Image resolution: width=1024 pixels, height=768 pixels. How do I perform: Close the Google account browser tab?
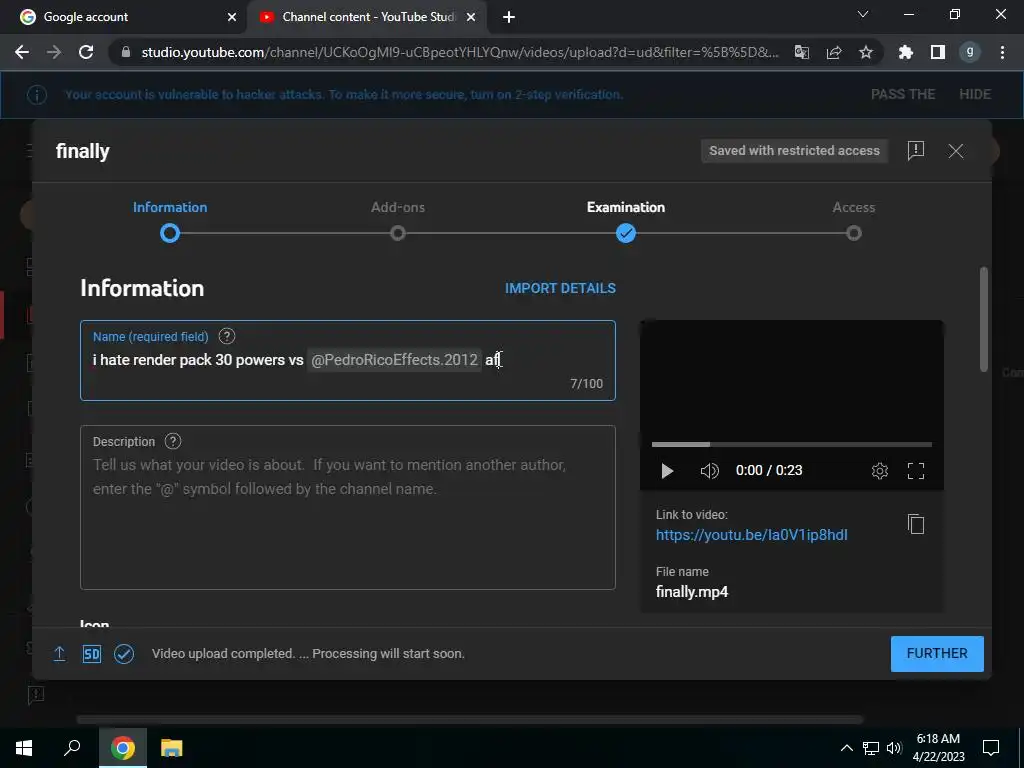232,17
